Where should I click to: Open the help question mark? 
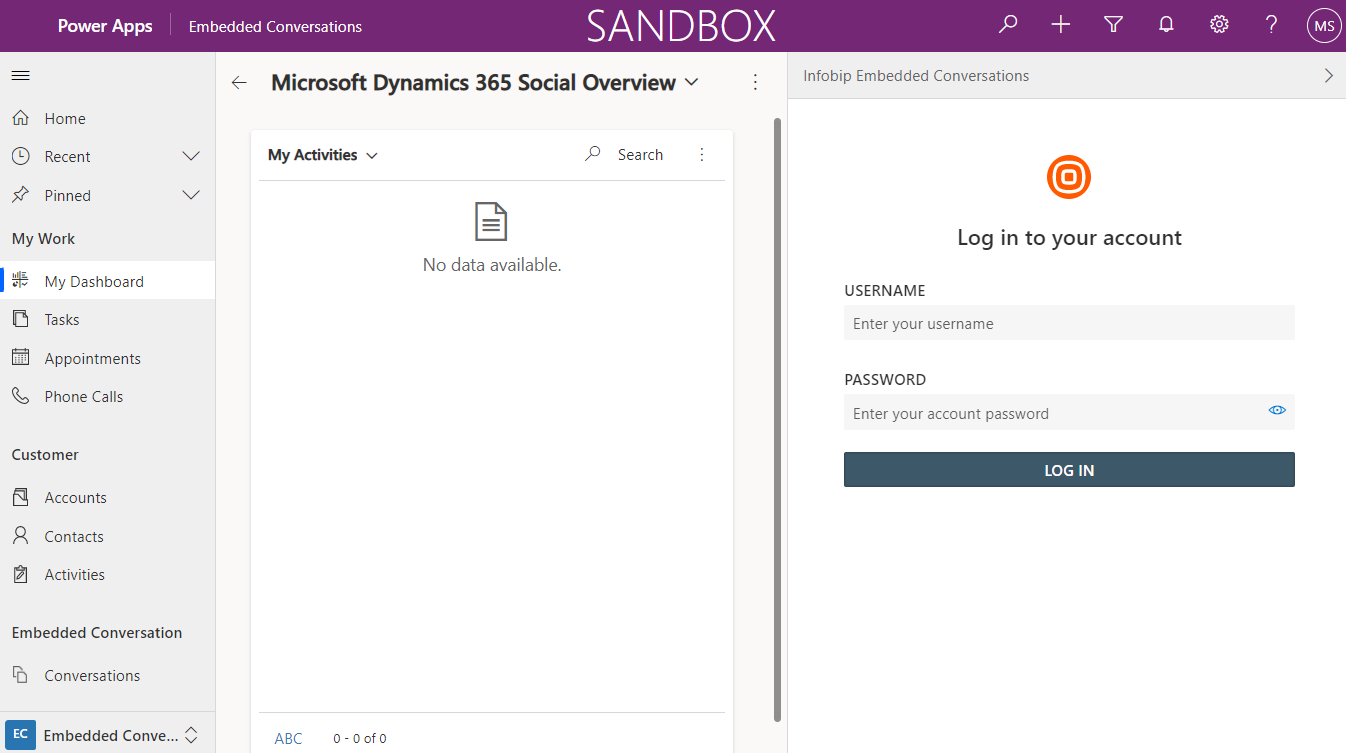[1271, 25]
